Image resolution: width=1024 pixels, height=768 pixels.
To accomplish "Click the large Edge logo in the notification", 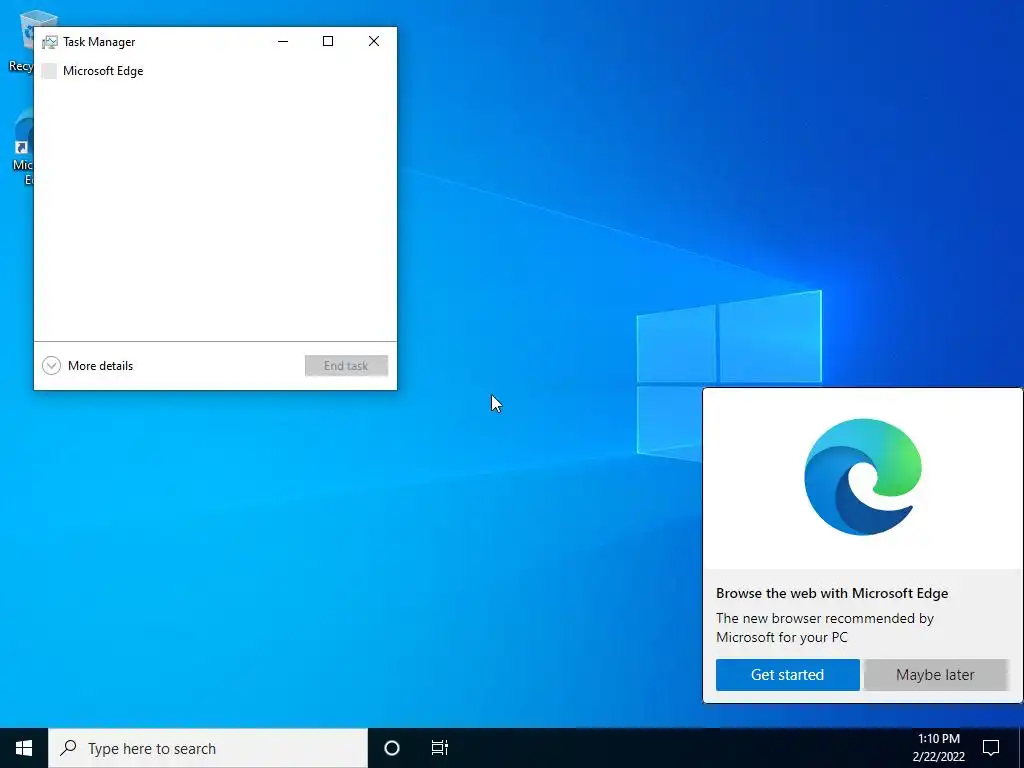I will 863,477.
